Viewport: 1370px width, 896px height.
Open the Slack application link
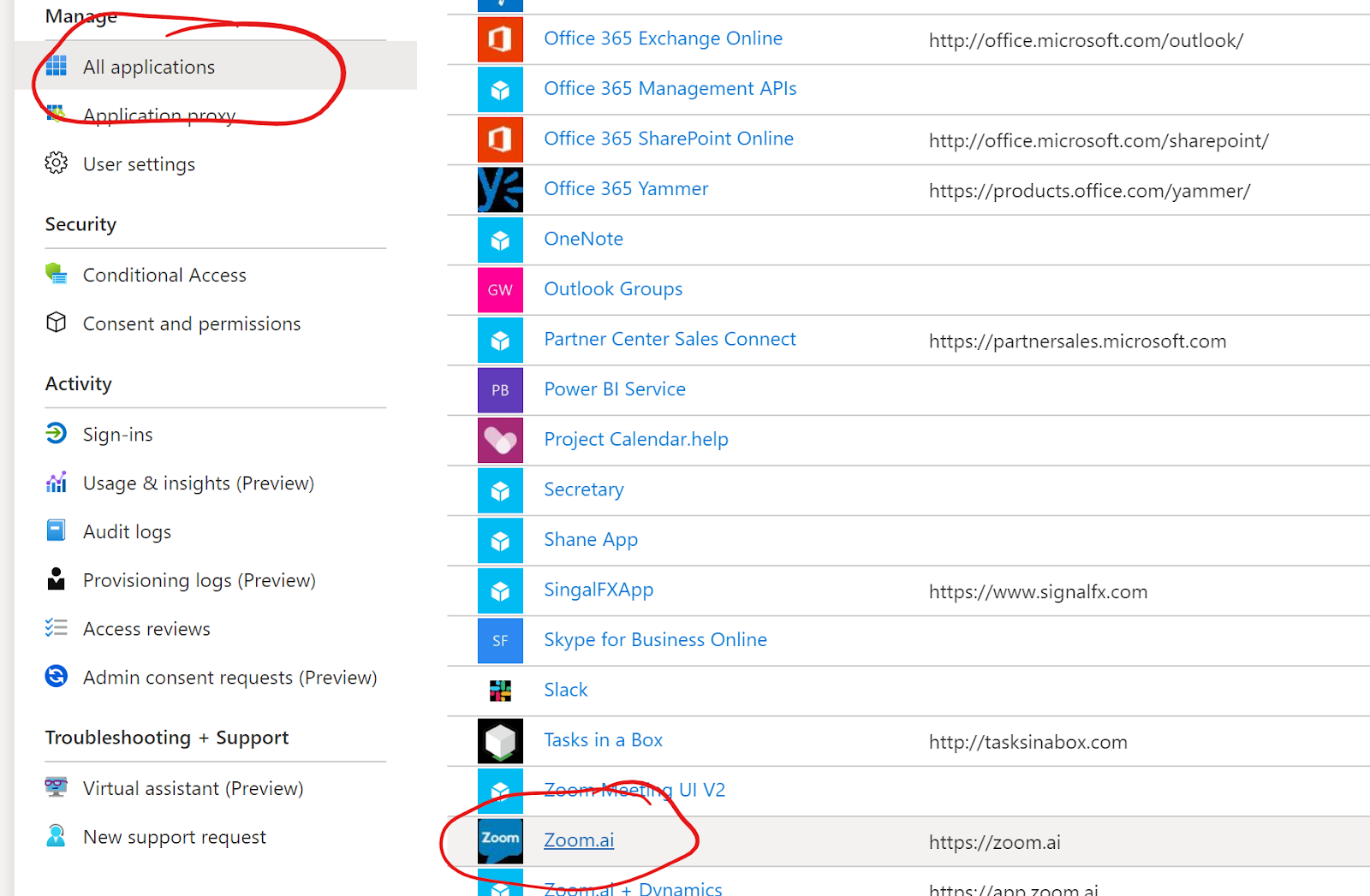click(x=566, y=690)
